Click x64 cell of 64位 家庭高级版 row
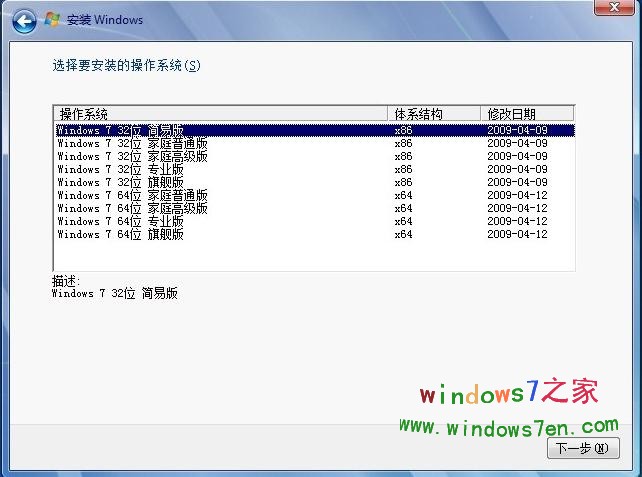This screenshot has height=477, width=642. (403, 208)
